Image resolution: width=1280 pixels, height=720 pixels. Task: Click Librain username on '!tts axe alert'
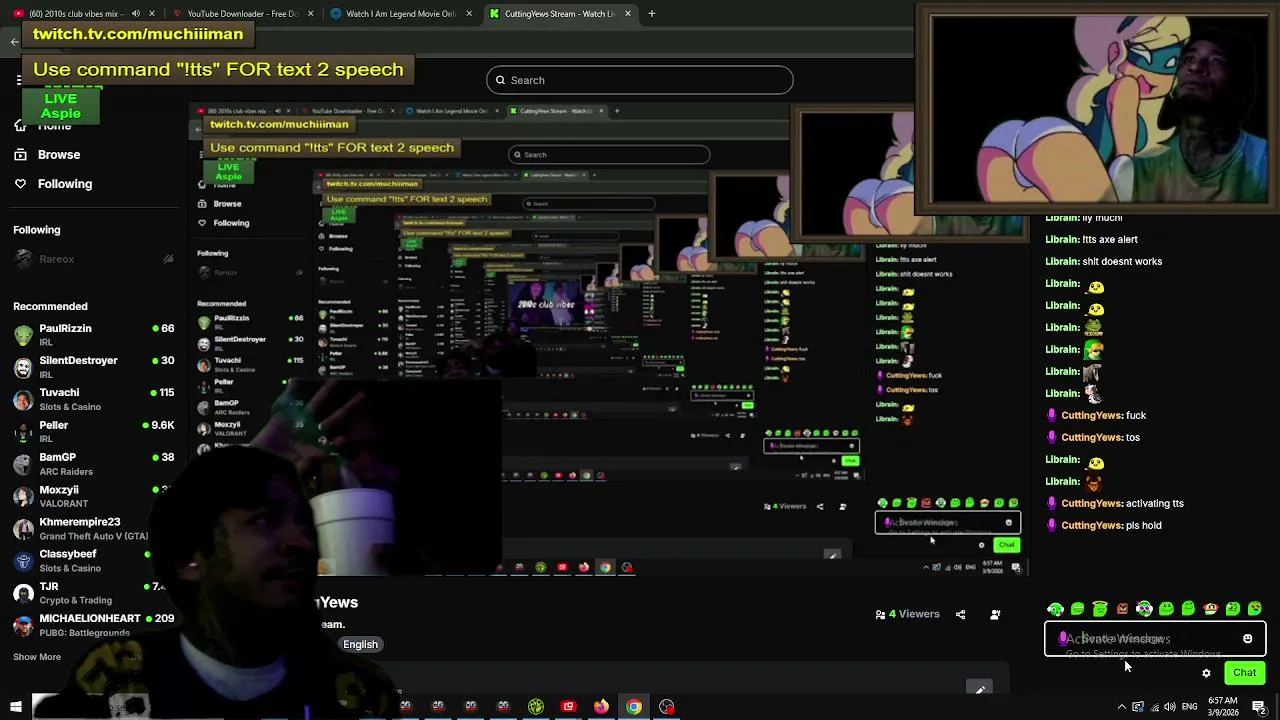click(x=1062, y=239)
